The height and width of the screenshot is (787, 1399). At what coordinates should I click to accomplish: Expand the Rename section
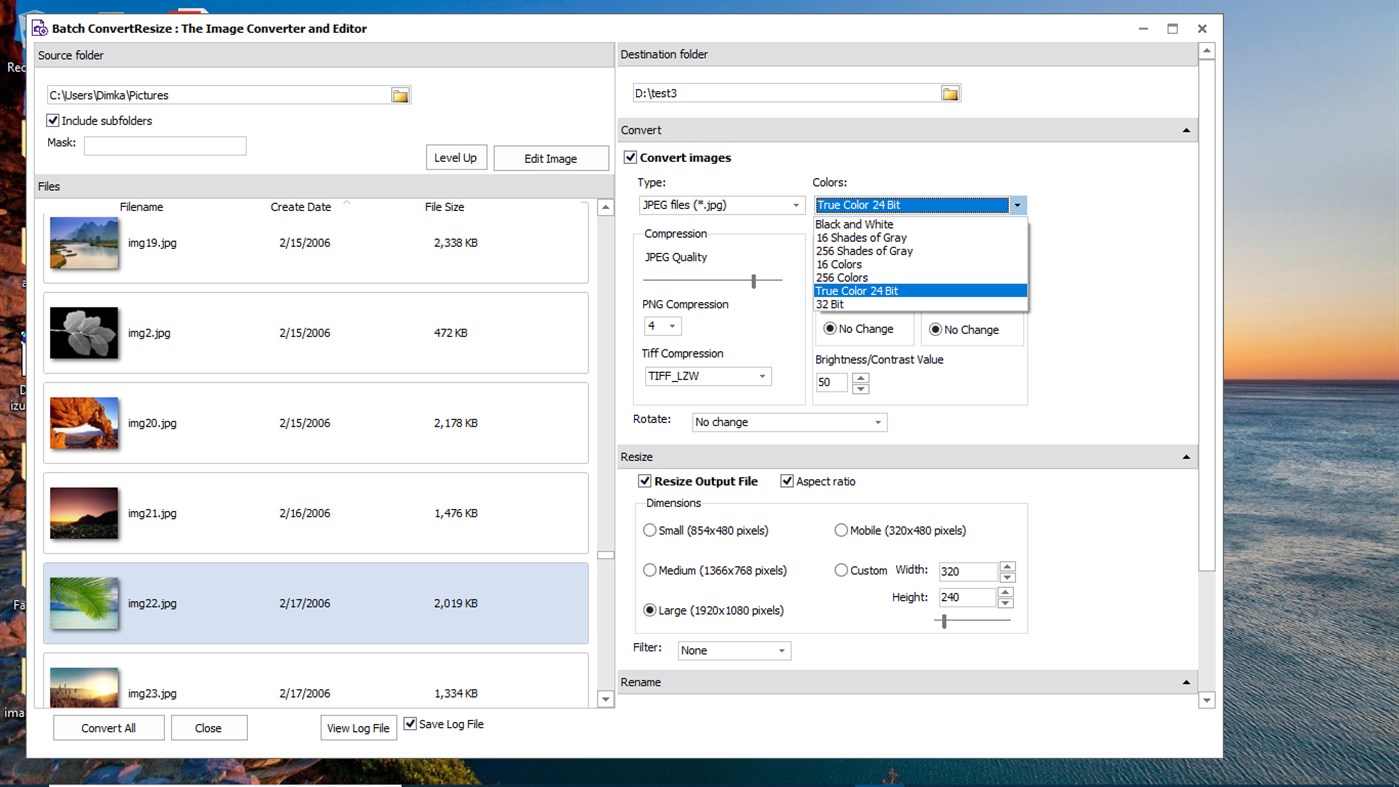pyautogui.click(x=1185, y=682)
